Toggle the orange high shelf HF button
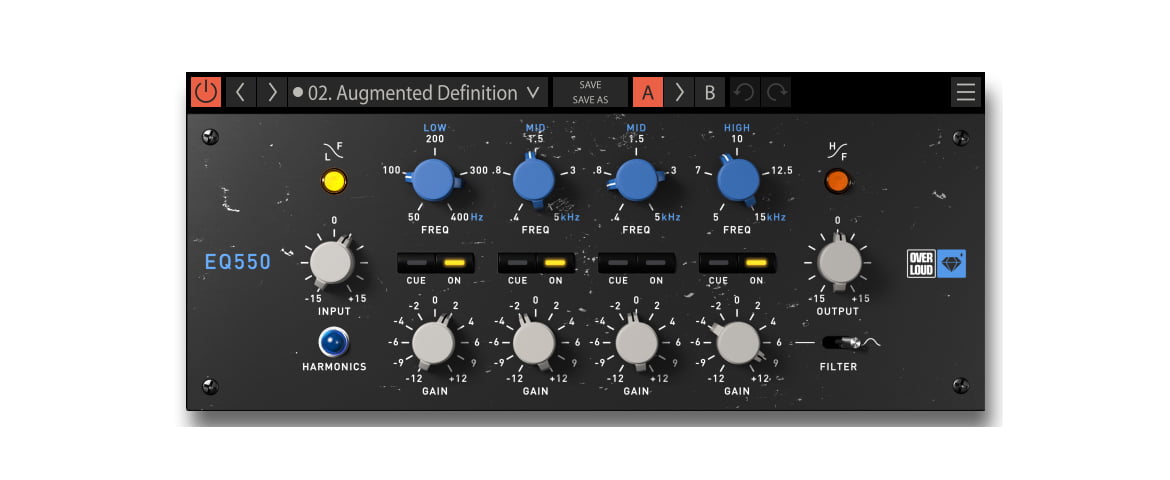Viewport: 1170px width, 480px height. pos(837,181)
